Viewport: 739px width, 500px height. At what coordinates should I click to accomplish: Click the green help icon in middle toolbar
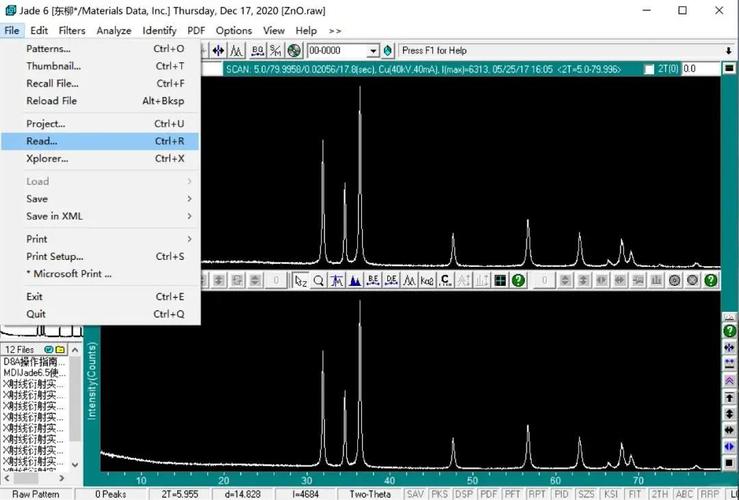pyautogui.click(x=518, y=281)
